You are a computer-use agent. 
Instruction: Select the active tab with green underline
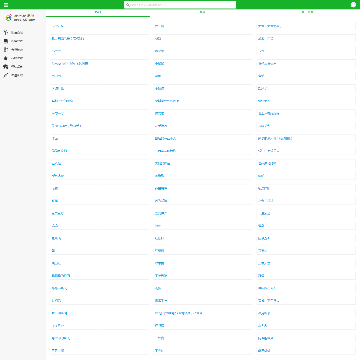[x=98, y=13]
